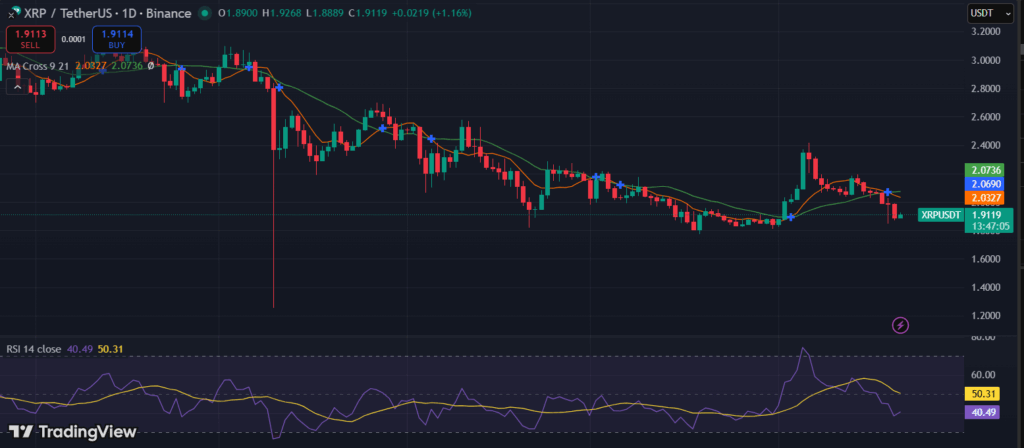This screenshot has height=448, width=1024.
Task: Click the orange 2.0327 MA value in legend
Action: pyautogui.click(x=91, y=65)
